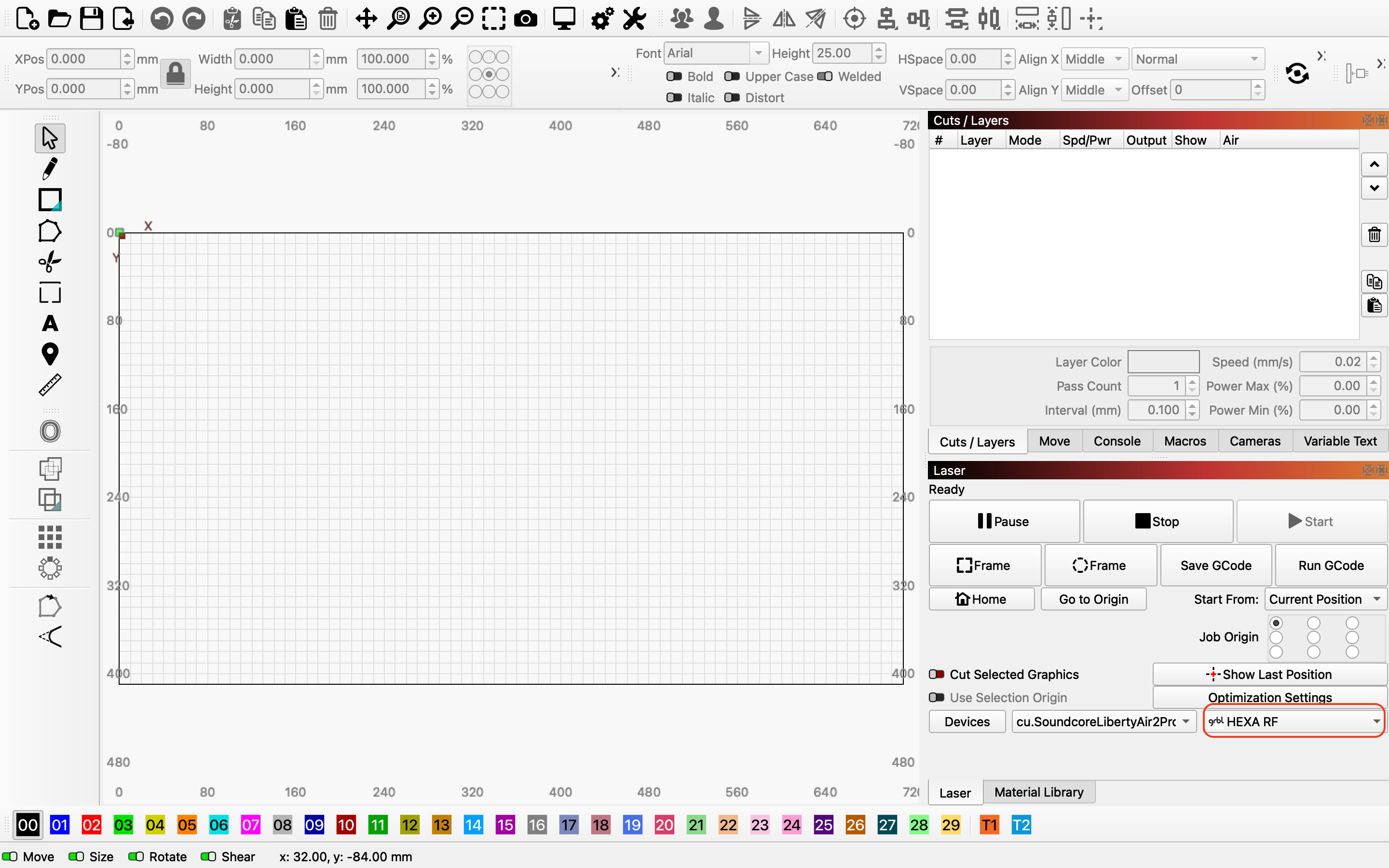Viewport: 1389px width, 868px height.
Task: Open the Circular Array tool
Action: pyautogui.click(x=50, y=568)
